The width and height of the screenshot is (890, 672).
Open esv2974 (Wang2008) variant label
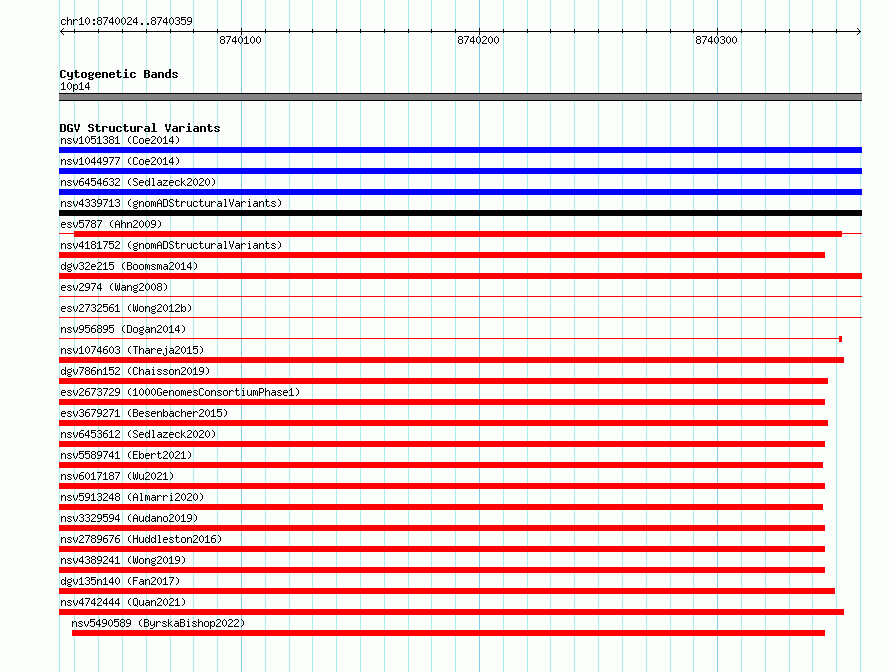tap(114, 287)
